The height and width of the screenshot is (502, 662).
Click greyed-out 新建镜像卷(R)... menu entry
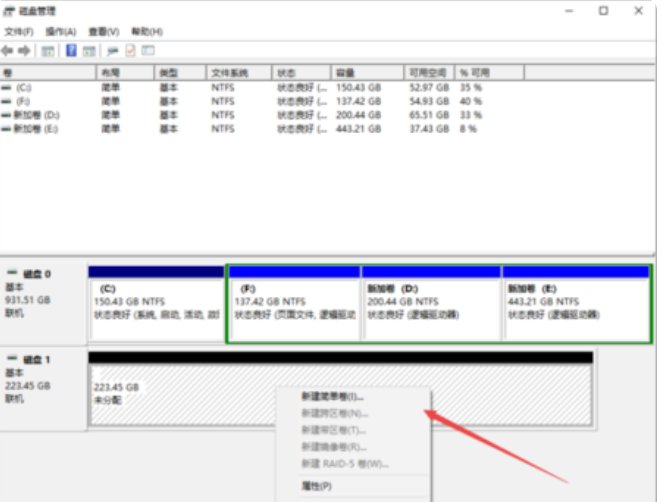coord(334,447)
